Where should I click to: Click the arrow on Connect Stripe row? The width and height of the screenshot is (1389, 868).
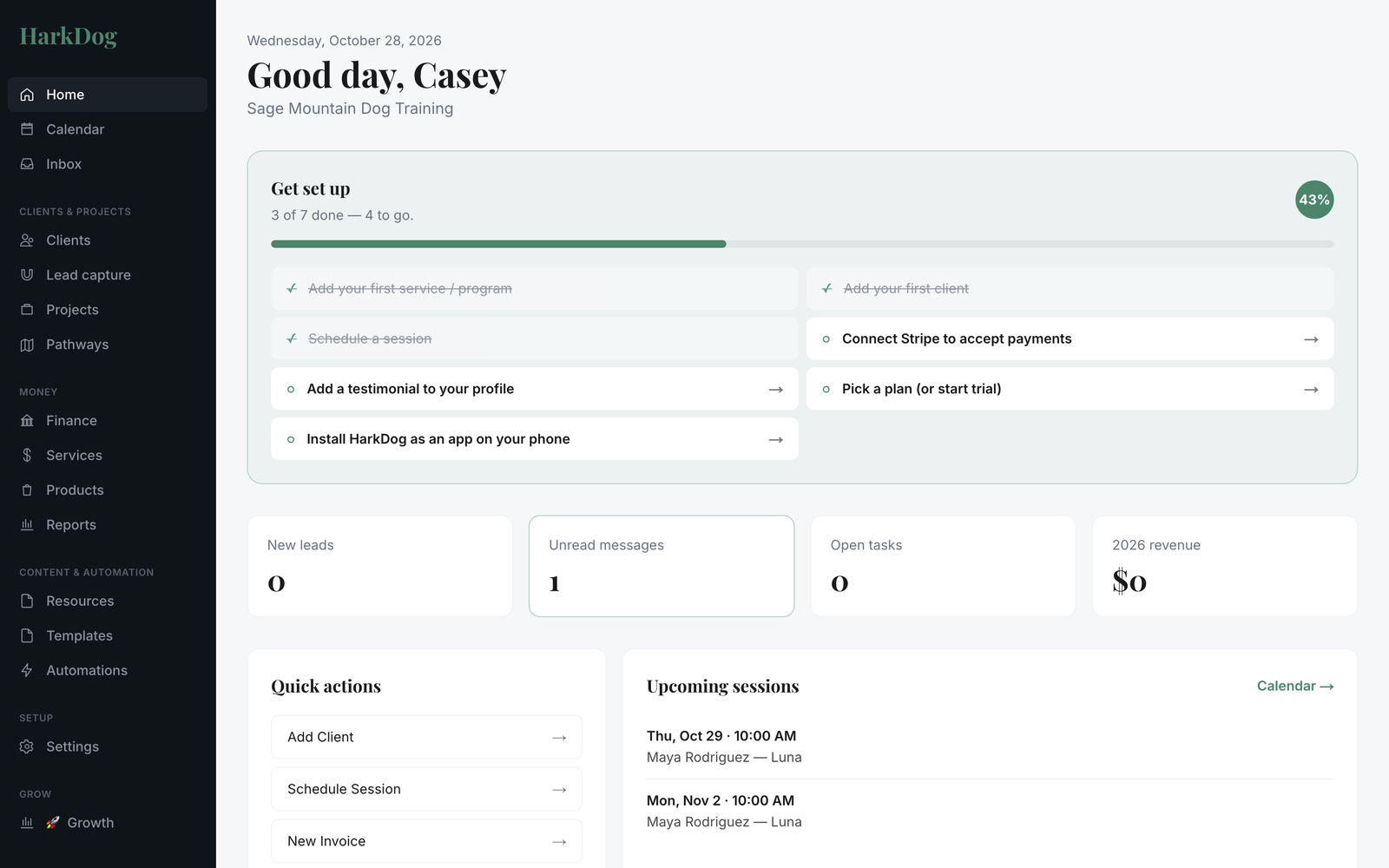click(x=1311, y=339)
